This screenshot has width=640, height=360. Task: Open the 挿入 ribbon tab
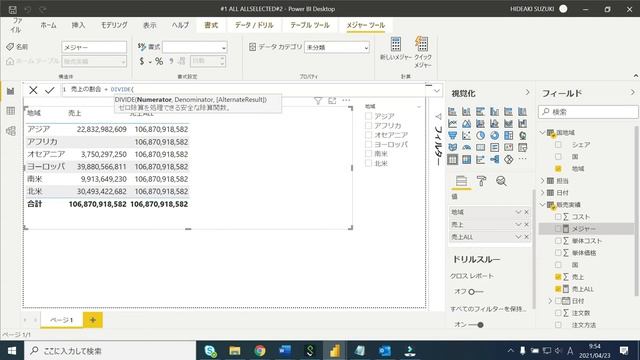click(78, 25)
